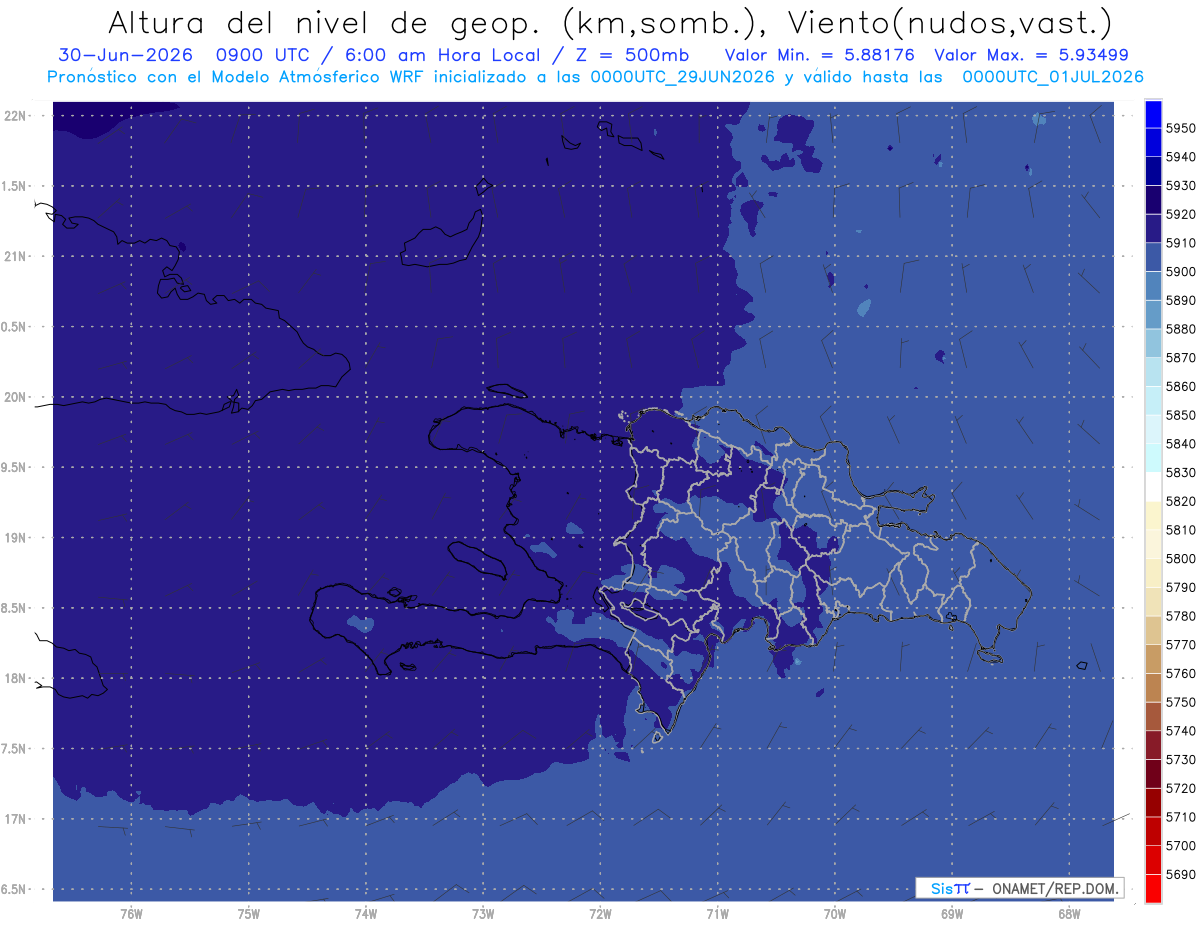Click the '5870' color scale value

tap(1180, 358)
